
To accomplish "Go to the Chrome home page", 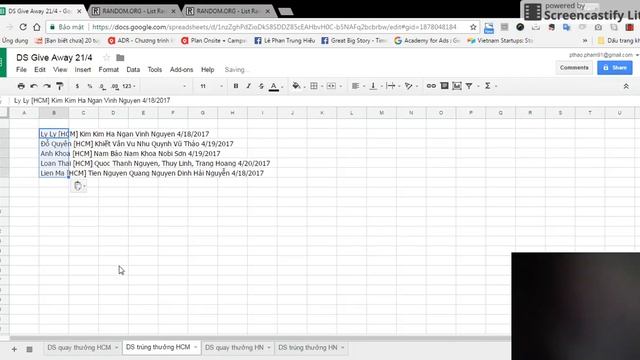I will pyautogui.click(x=37, y=27).
